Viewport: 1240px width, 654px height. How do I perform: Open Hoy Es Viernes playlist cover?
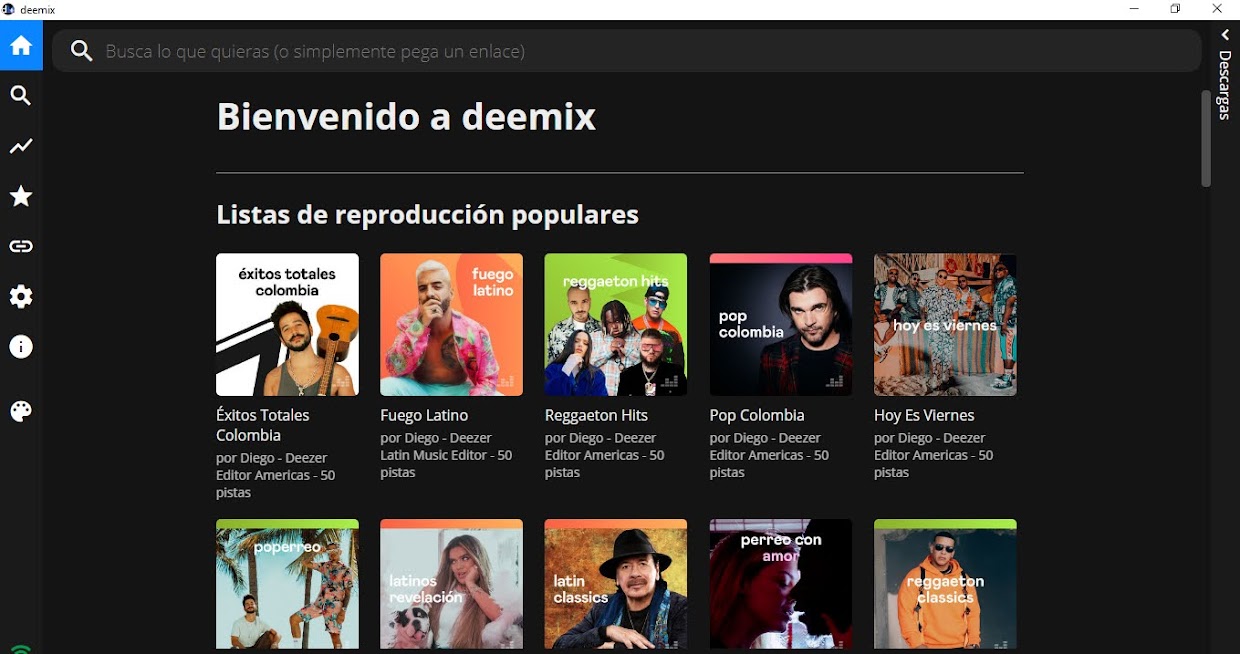(x=945, y=325)
